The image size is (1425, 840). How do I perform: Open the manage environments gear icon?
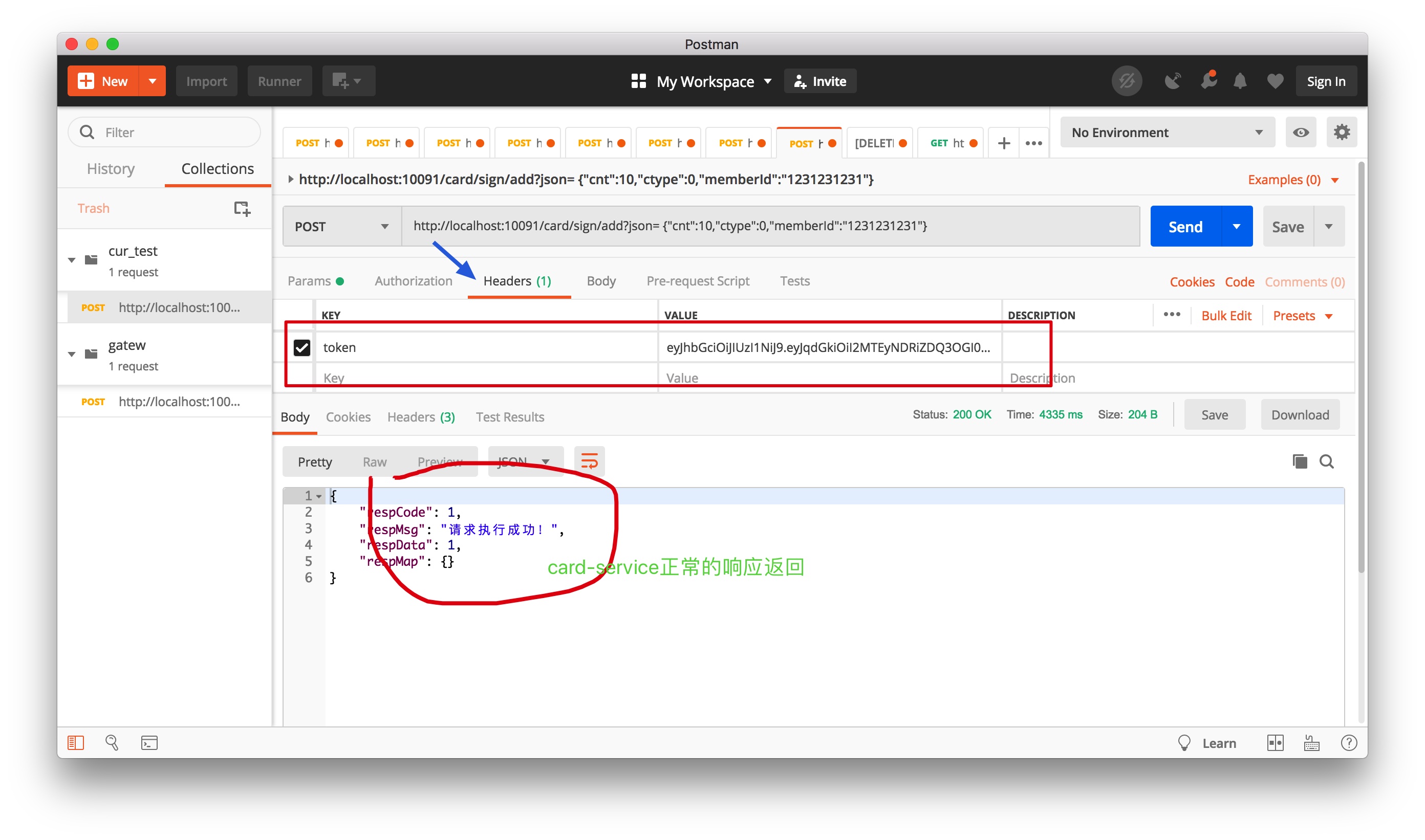1341,132
